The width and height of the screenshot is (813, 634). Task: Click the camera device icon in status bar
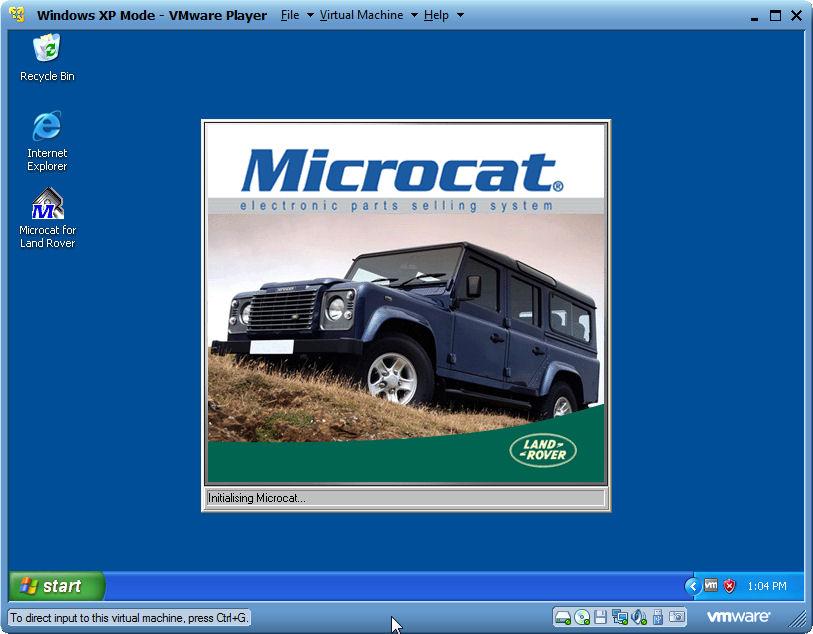coord(677,617)
